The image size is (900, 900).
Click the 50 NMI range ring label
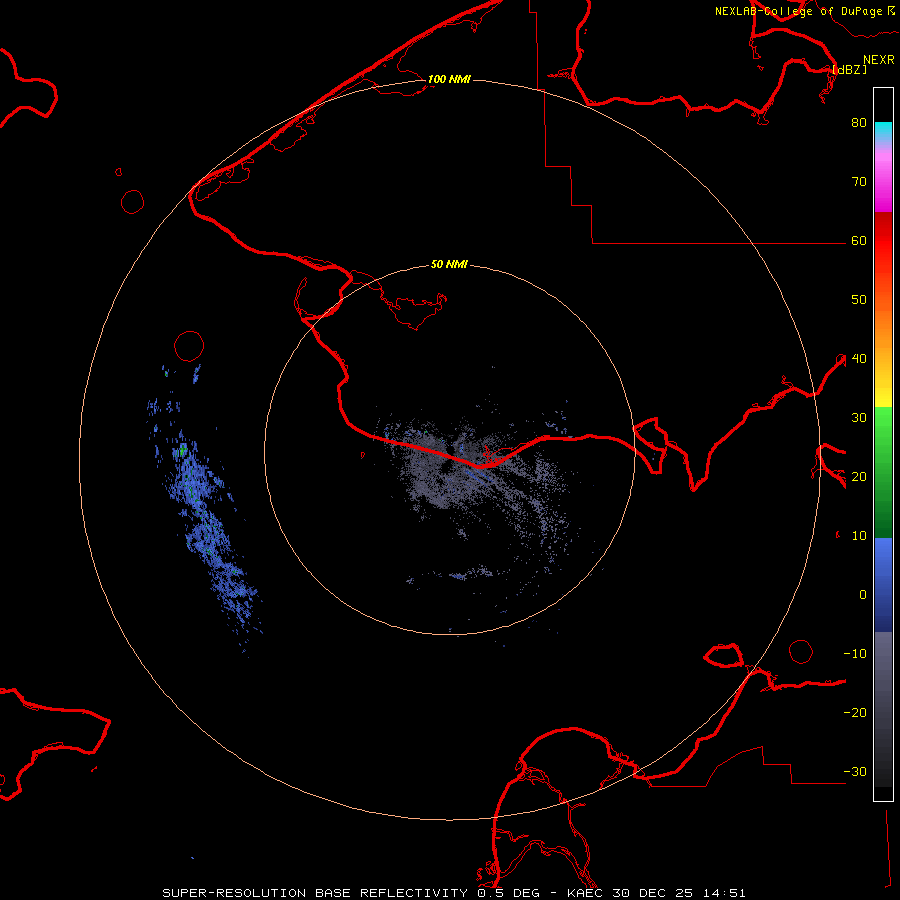[x=449, y=265]
